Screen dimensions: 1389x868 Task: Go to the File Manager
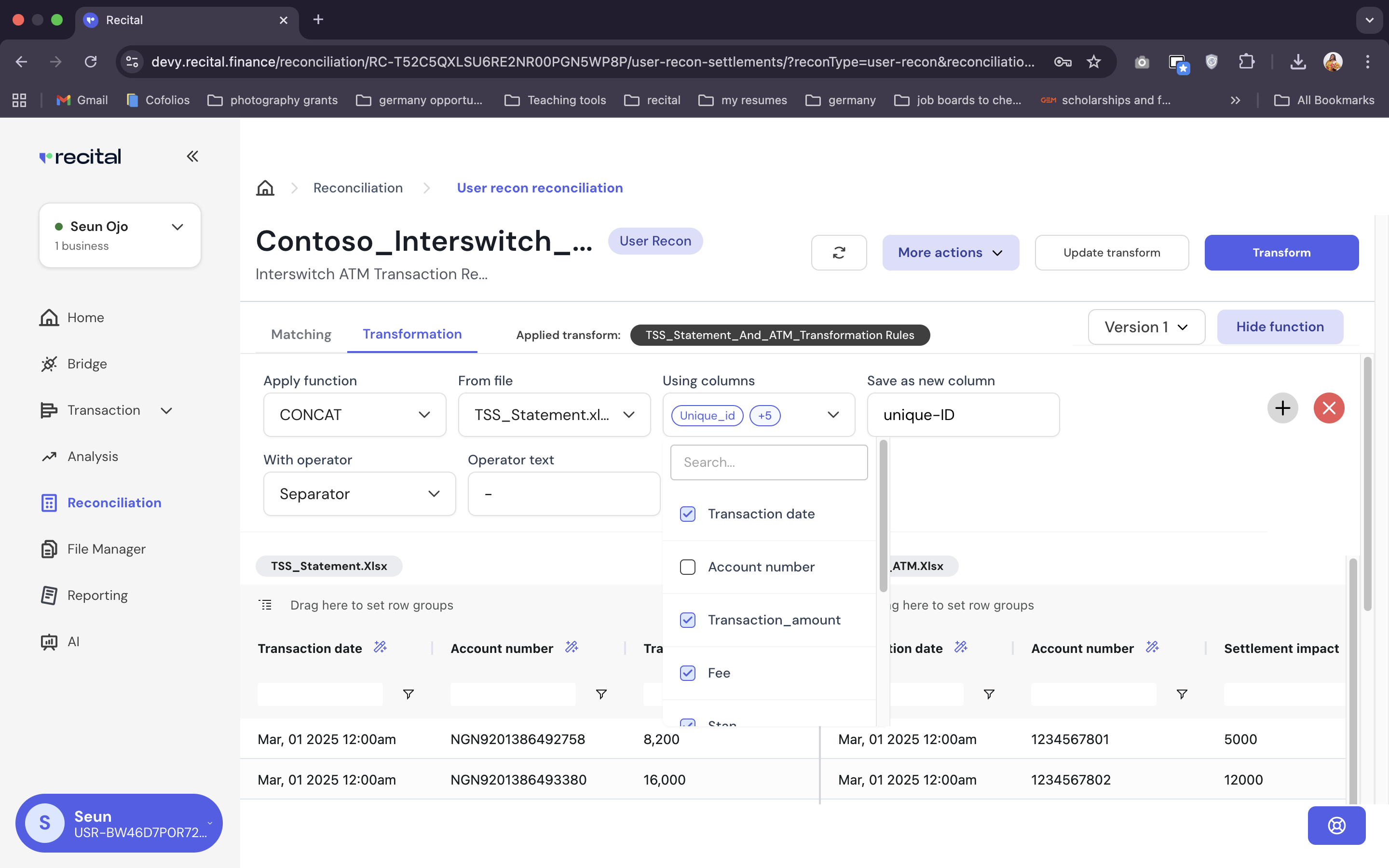[x=106, y=549]
